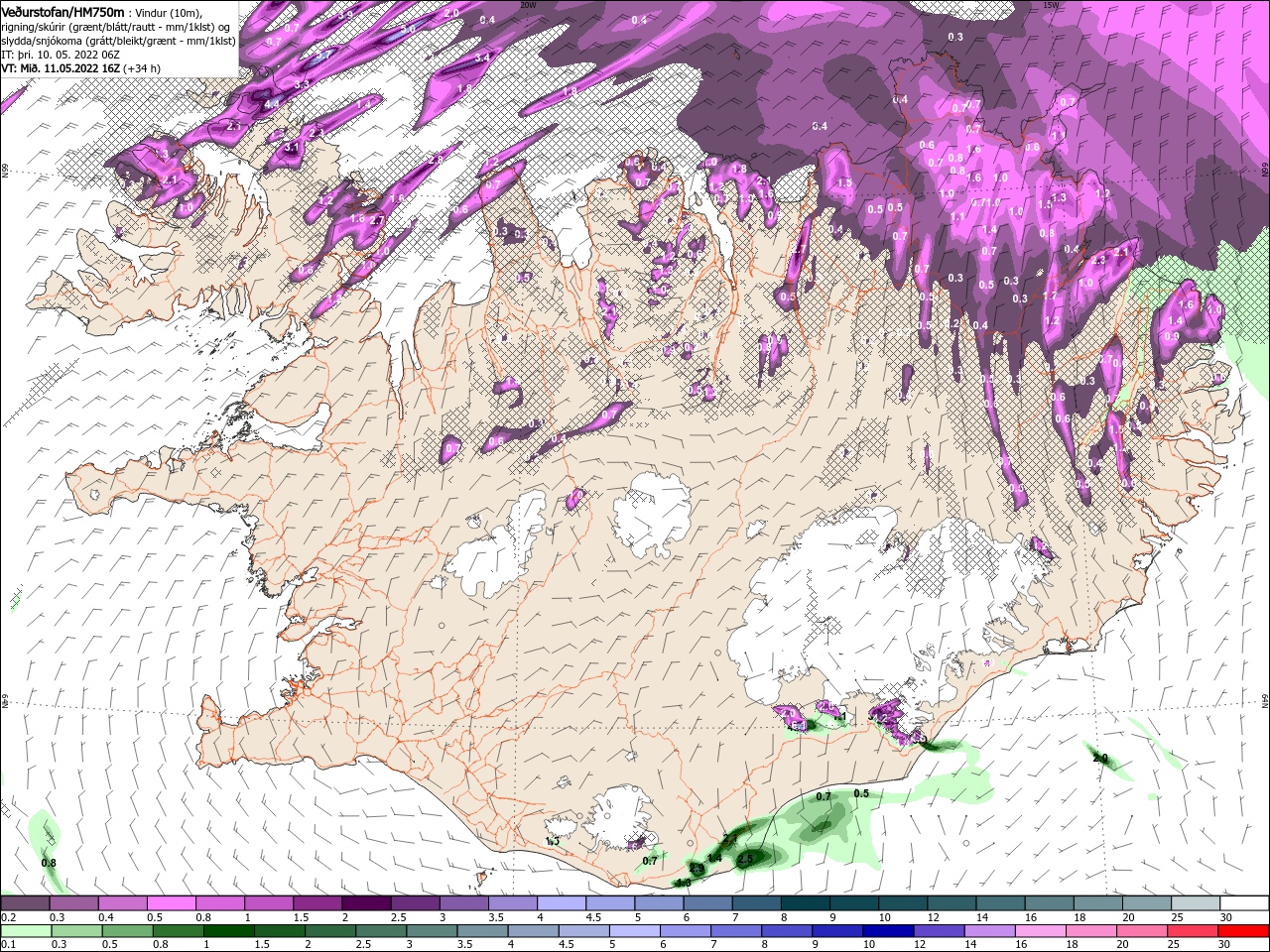Click the "0.8" value on the green blob southwest at sea

pyautogui.click(x=49, y=862)
